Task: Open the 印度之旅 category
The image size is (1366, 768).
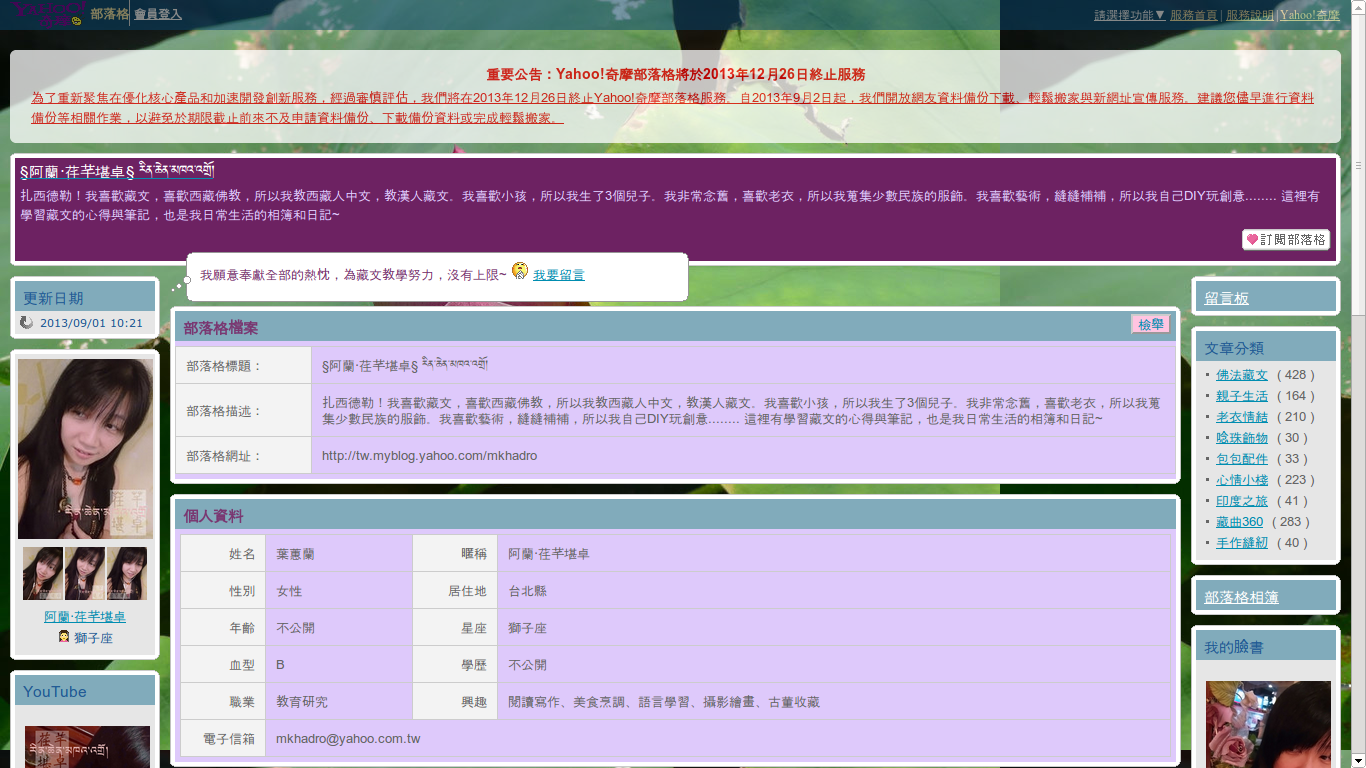Action: [x=1241, y=501]
